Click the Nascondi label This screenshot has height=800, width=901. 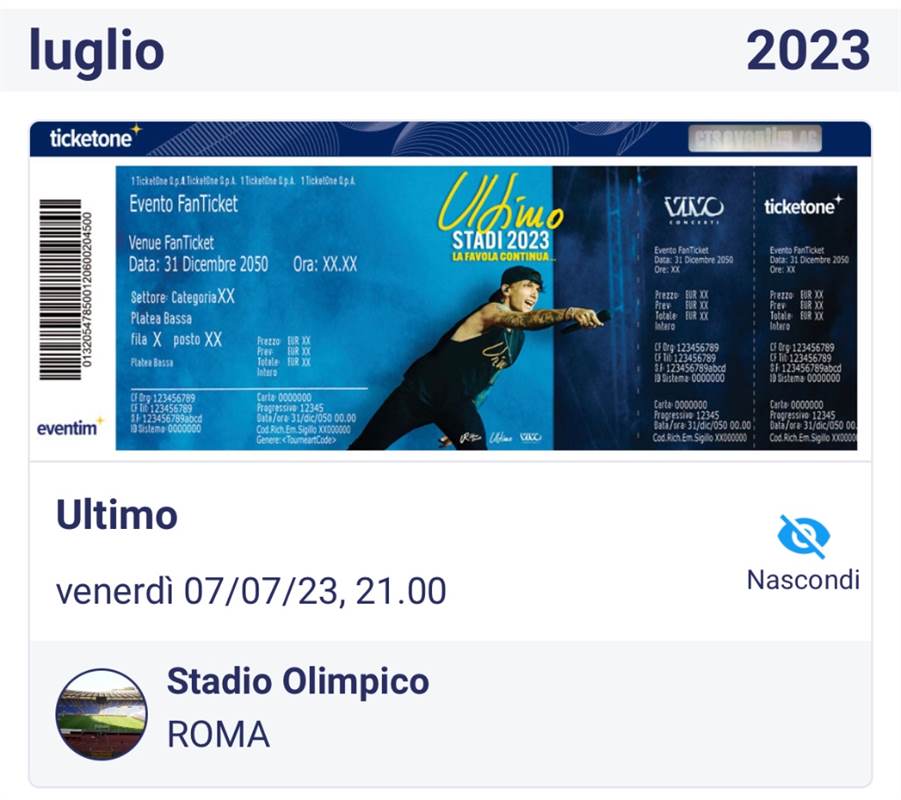pos(803,579)
